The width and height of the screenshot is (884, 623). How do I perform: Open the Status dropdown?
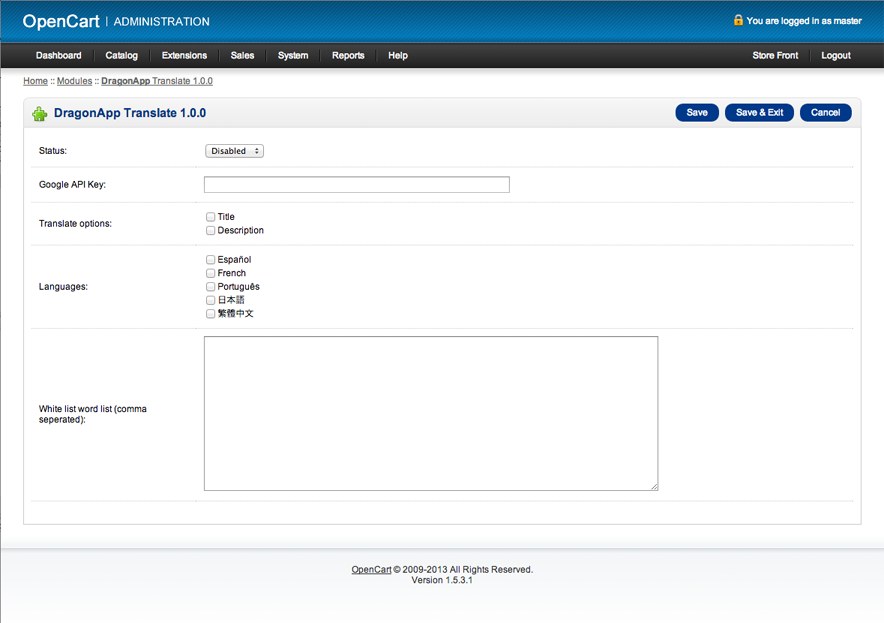234,151
